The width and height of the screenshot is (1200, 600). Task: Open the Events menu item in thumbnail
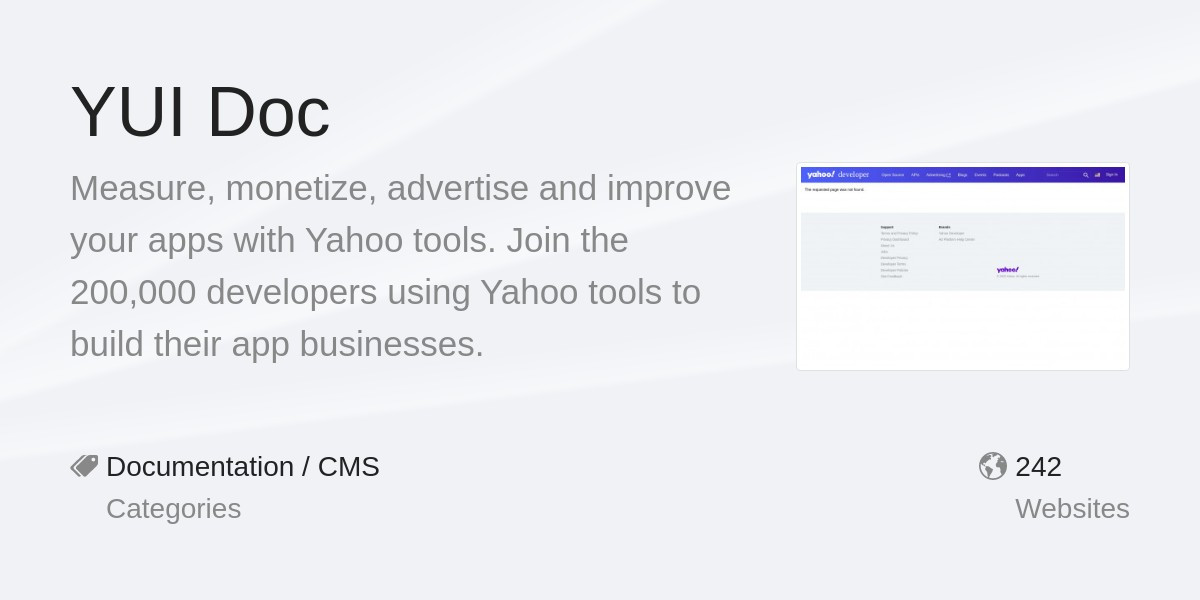(980, 175)
